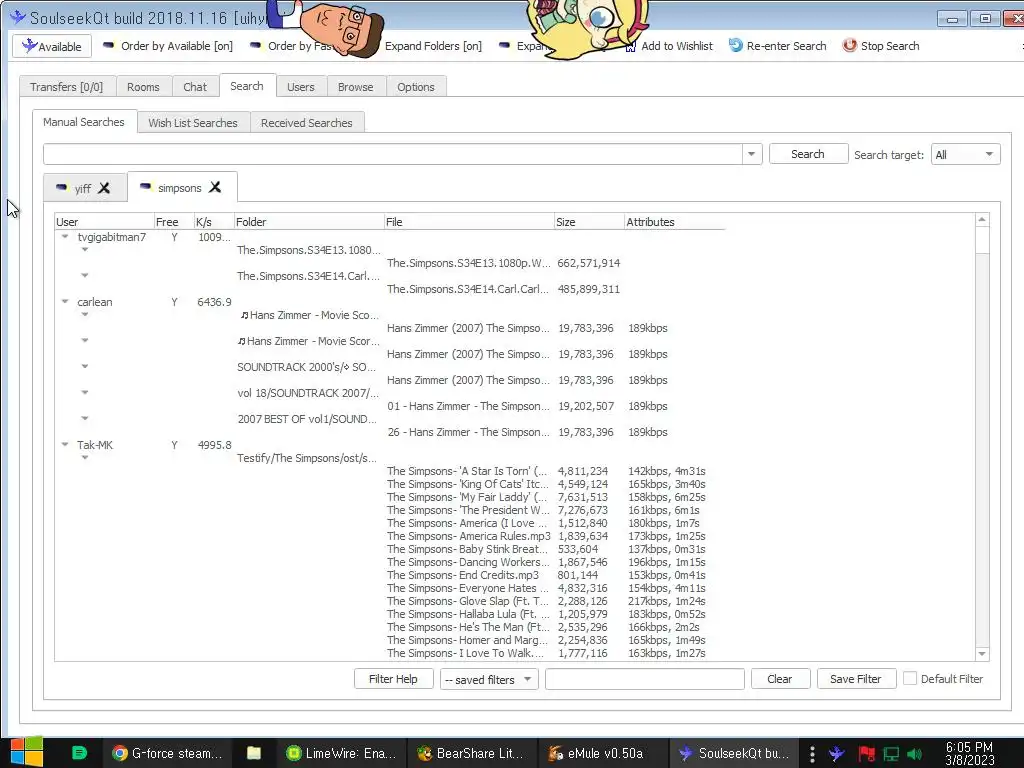Sort results by Size column
1024x768 pixels.
(589, 222)
